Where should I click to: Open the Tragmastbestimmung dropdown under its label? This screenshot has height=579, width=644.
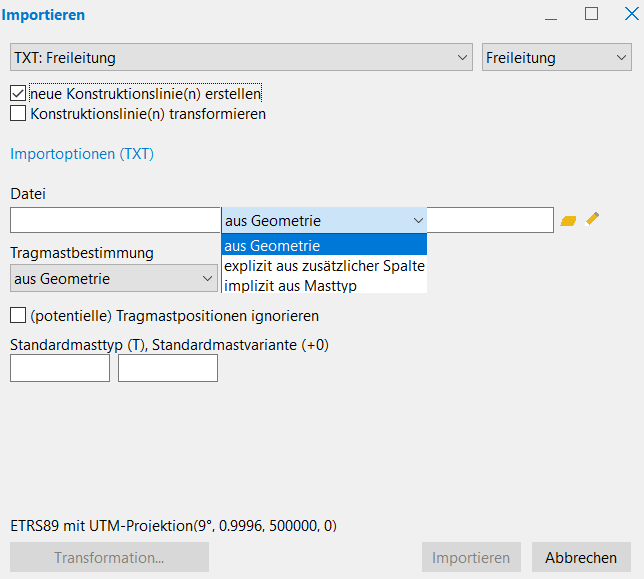tap(113, 278)
